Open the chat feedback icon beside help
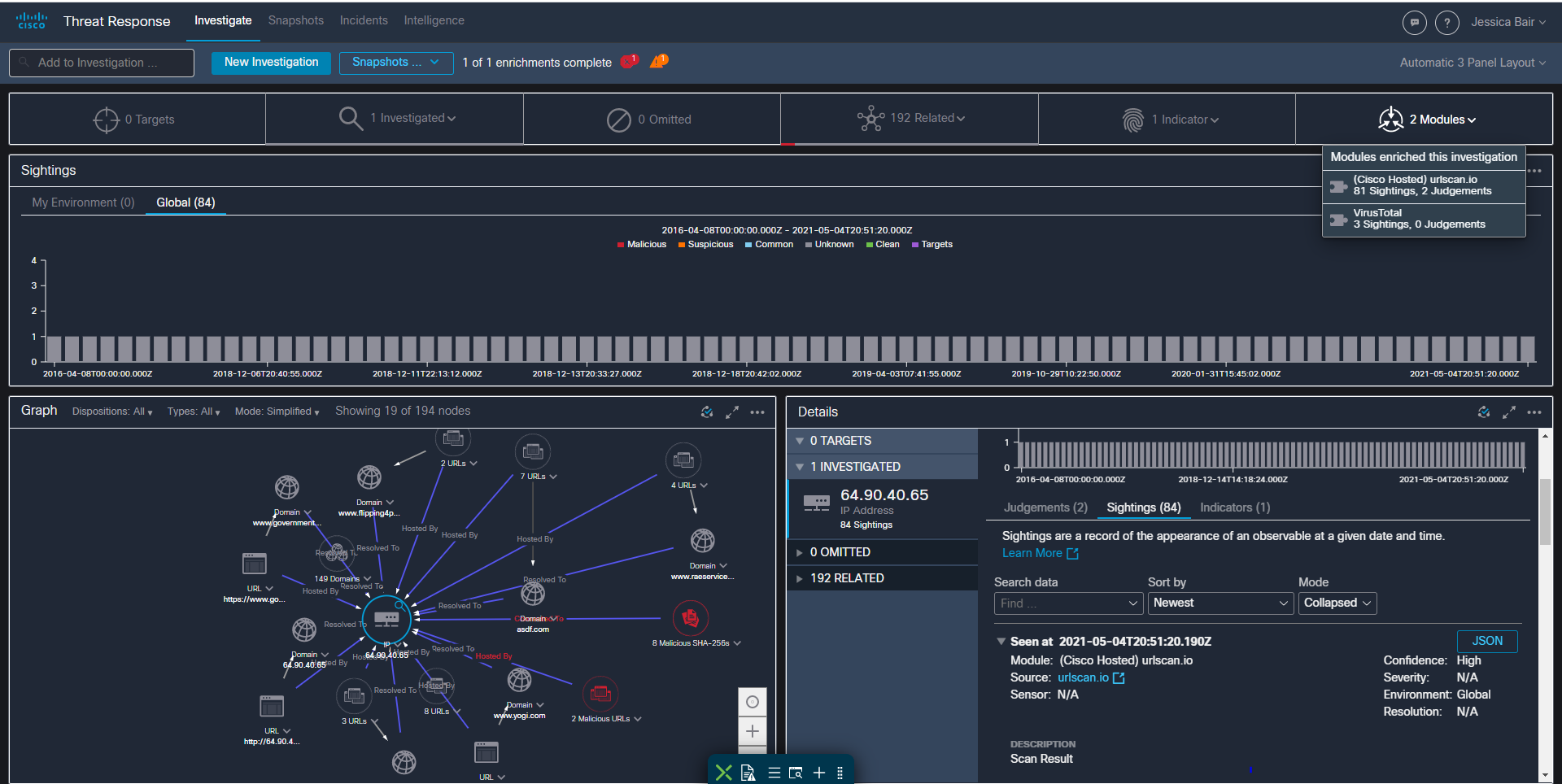This screenshot has width=1562, height=784. click(1415, 23)
